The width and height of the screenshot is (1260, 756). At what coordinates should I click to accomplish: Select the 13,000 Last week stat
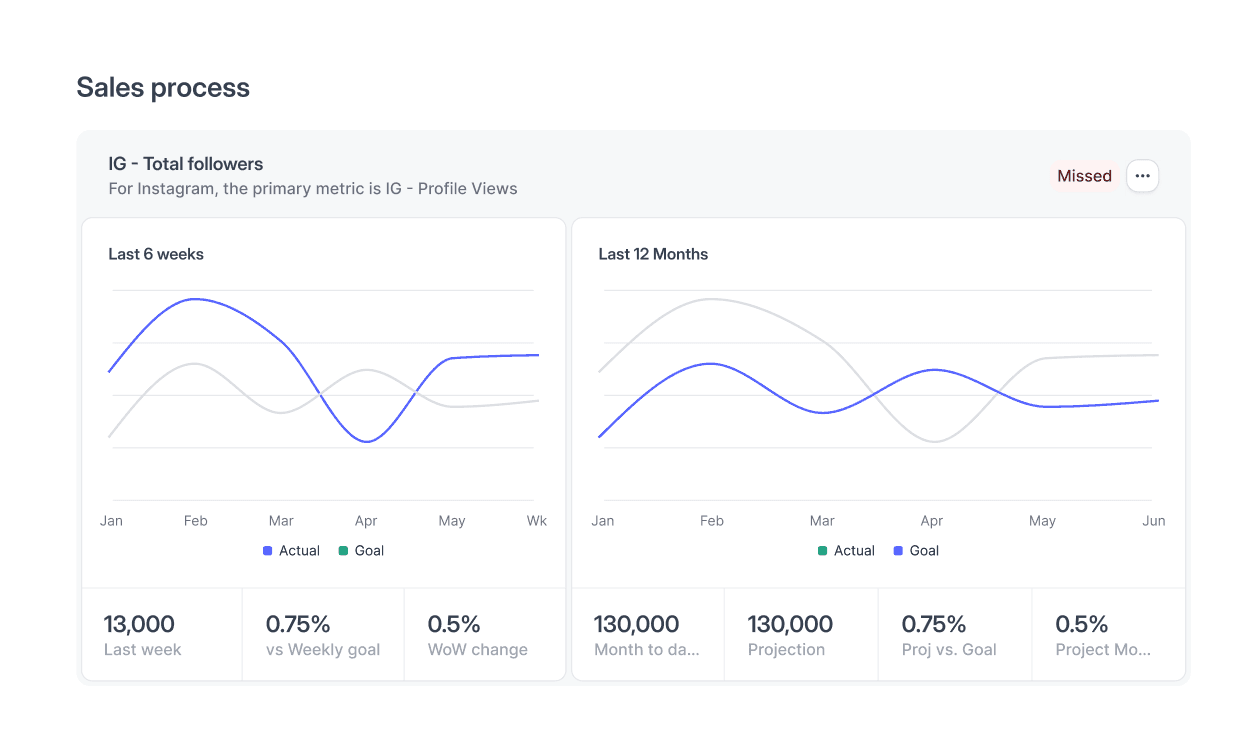[x=162, y=635]
